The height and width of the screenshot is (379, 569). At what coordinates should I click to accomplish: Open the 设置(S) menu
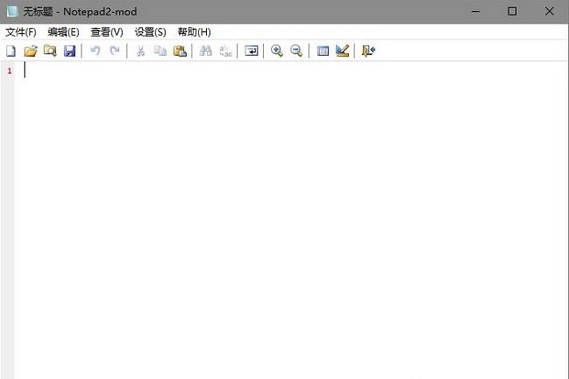point(150,32)
